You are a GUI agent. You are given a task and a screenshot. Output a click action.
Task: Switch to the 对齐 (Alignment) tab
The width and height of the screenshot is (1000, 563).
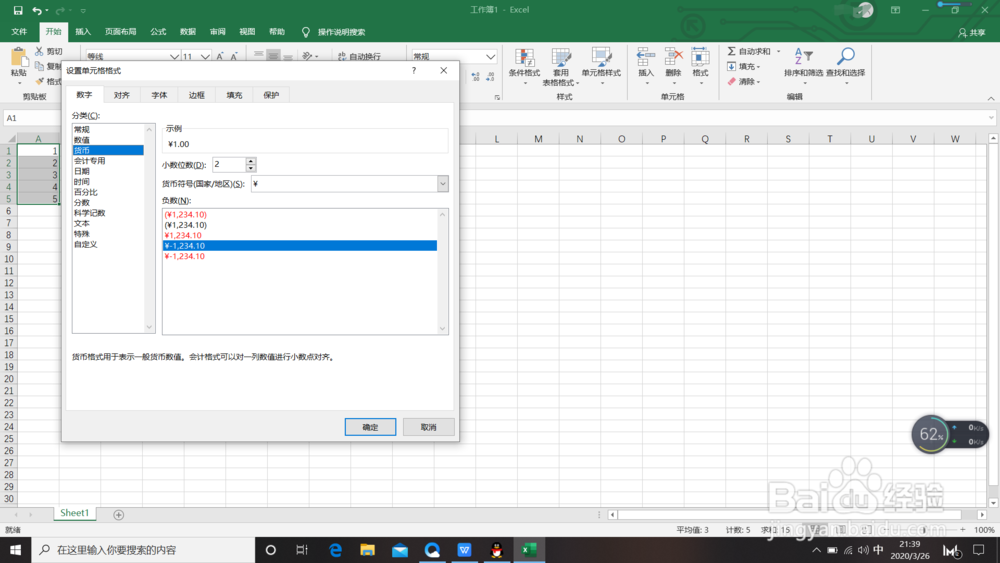[121, 95]
